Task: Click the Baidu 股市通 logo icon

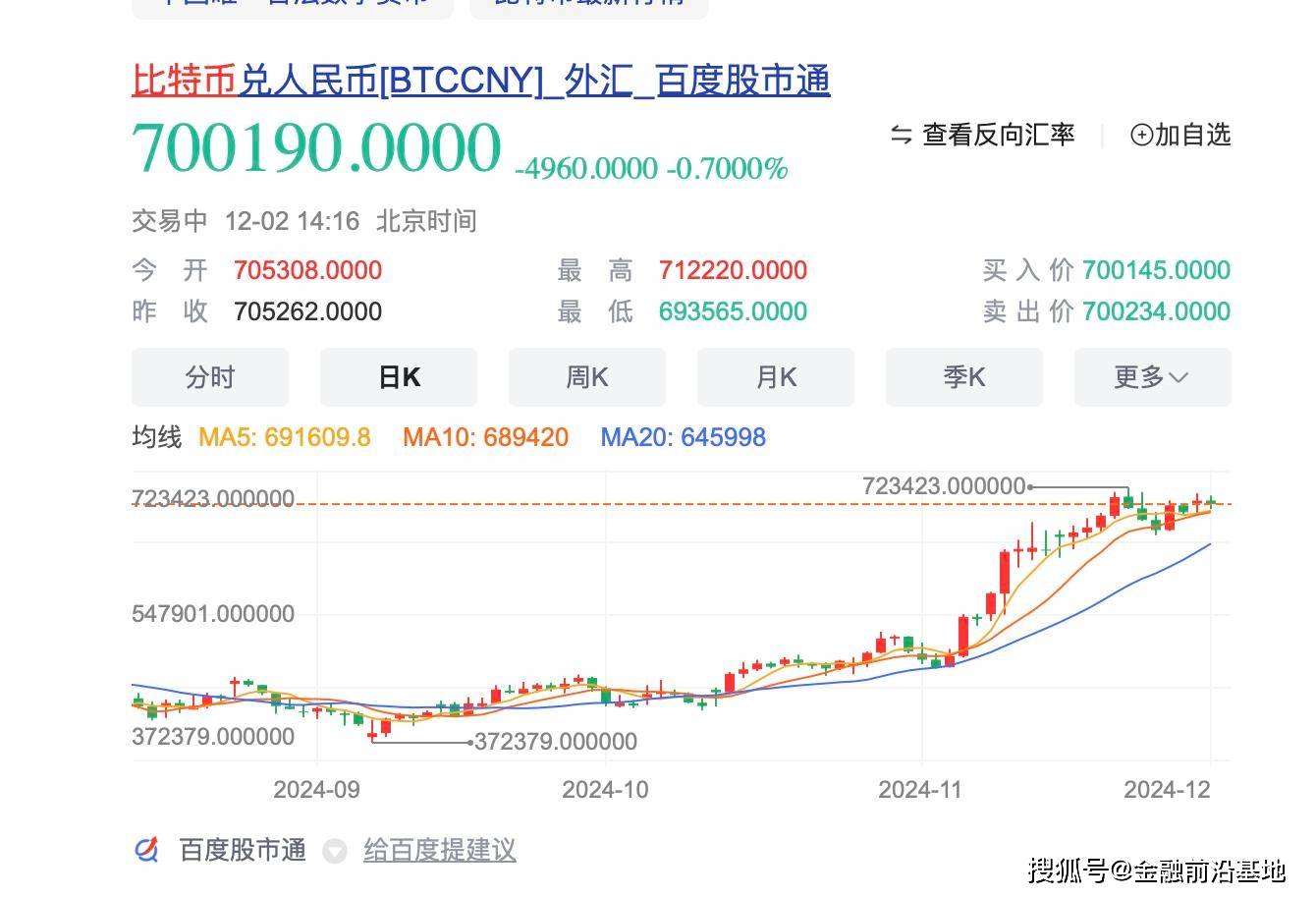Action: coord(146,850)
